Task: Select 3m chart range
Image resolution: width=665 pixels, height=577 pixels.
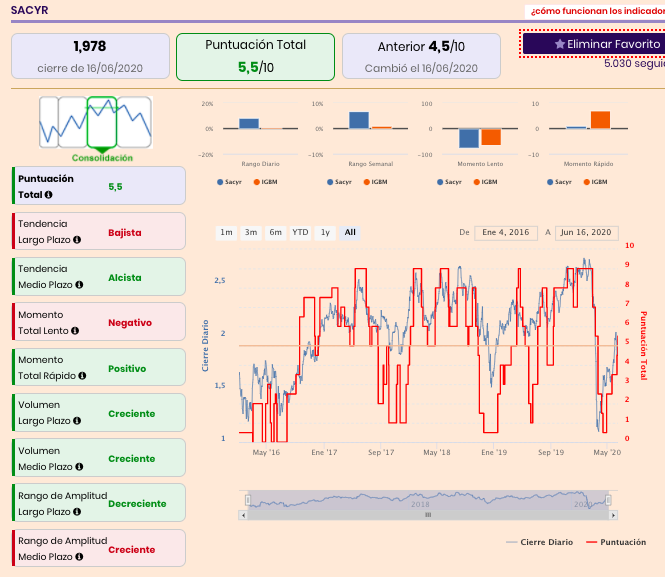Action: [x=251, y=233]
